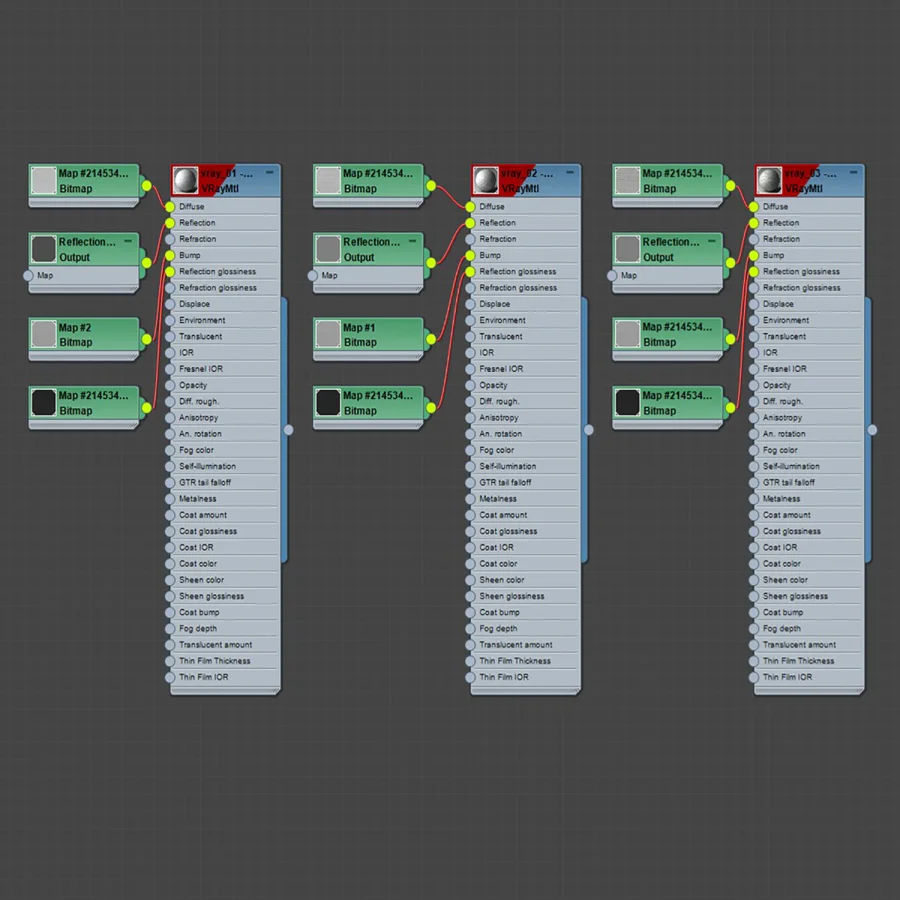This screenshot has width=900, height=900.
Task: Collapse the vray_02 VRayMtl node with its minus button
Action: [x=570, y=172]
